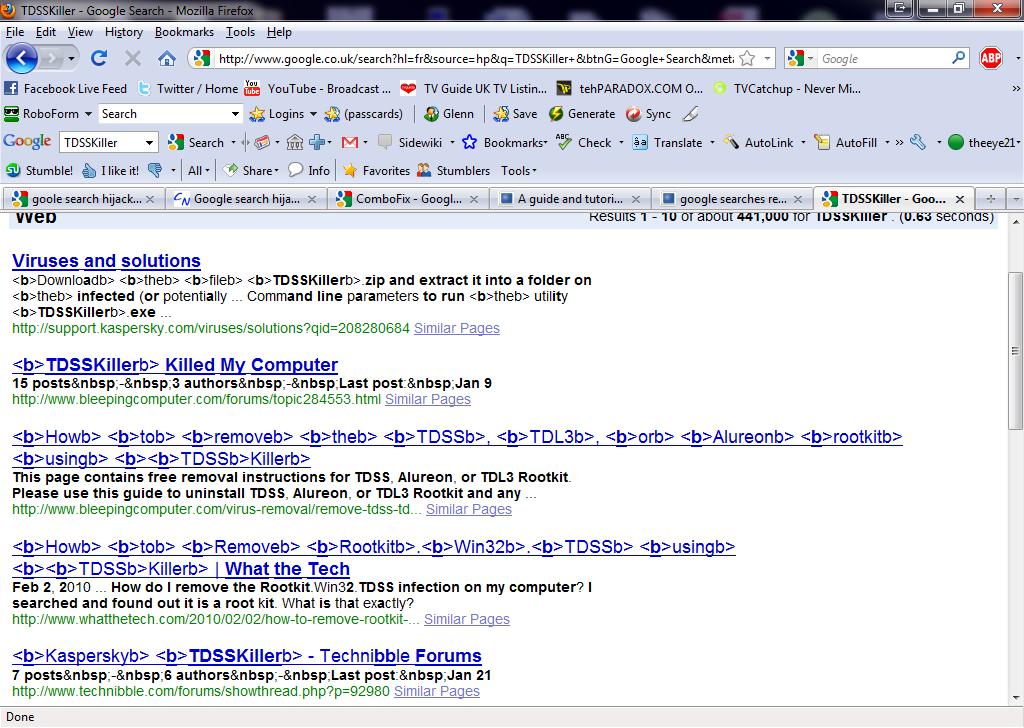Open TV Guide UK TV Listings bookmark
The width and height of the screenshot is (1024, 728).
(473, 88)
